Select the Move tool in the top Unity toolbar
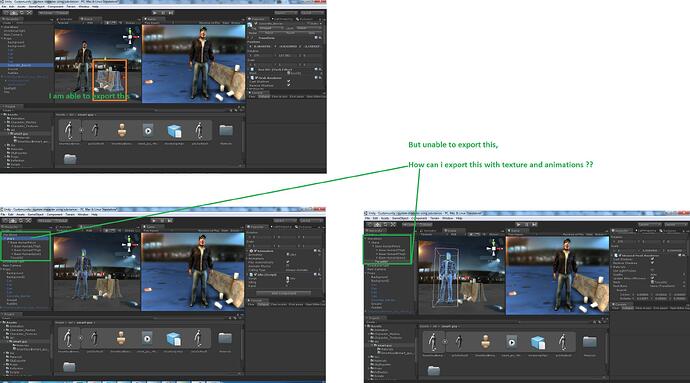690x383 pixels. point(14,13)
